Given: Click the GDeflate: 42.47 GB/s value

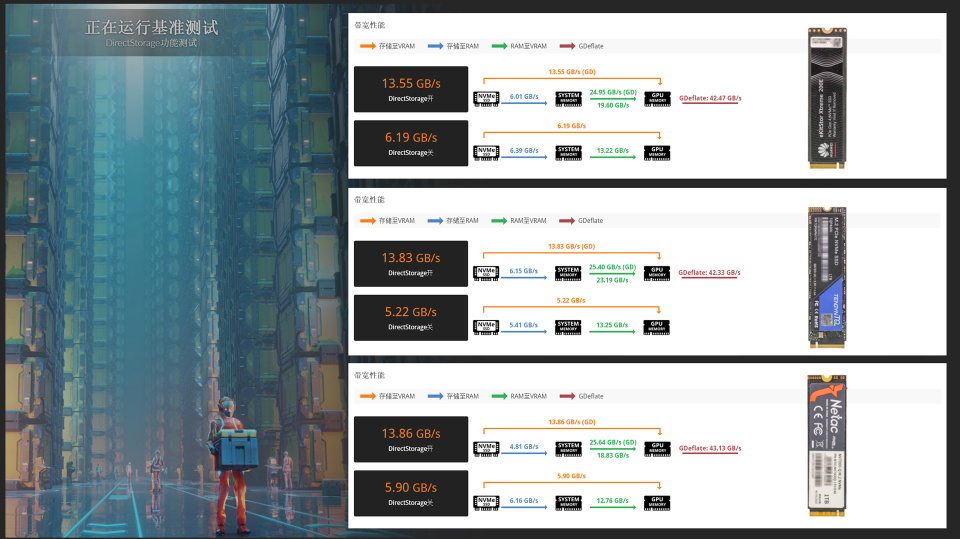Looking at the screenshot, I should coord(710,98).
